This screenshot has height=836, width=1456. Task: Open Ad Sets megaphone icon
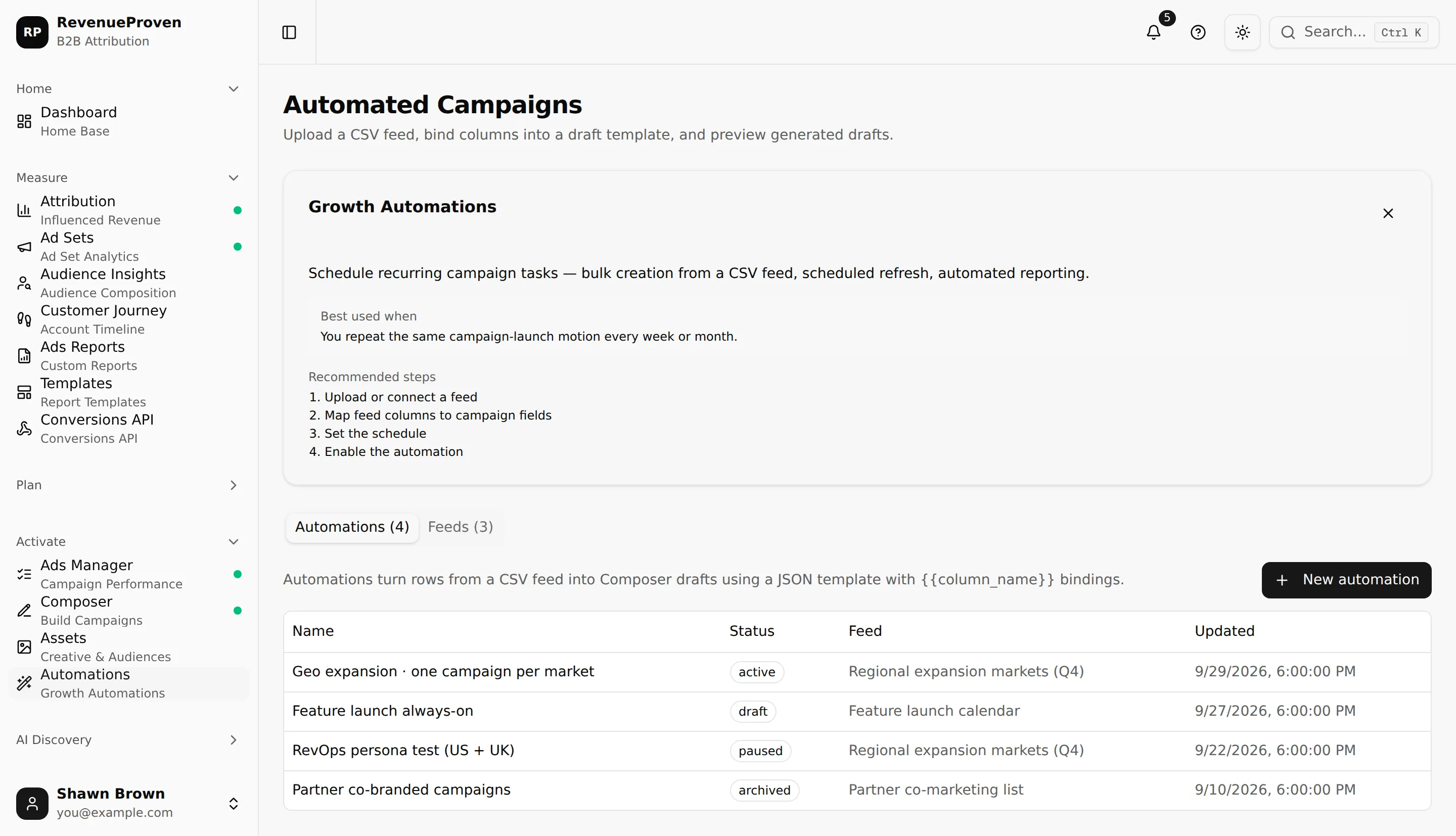tap(24, 247)
